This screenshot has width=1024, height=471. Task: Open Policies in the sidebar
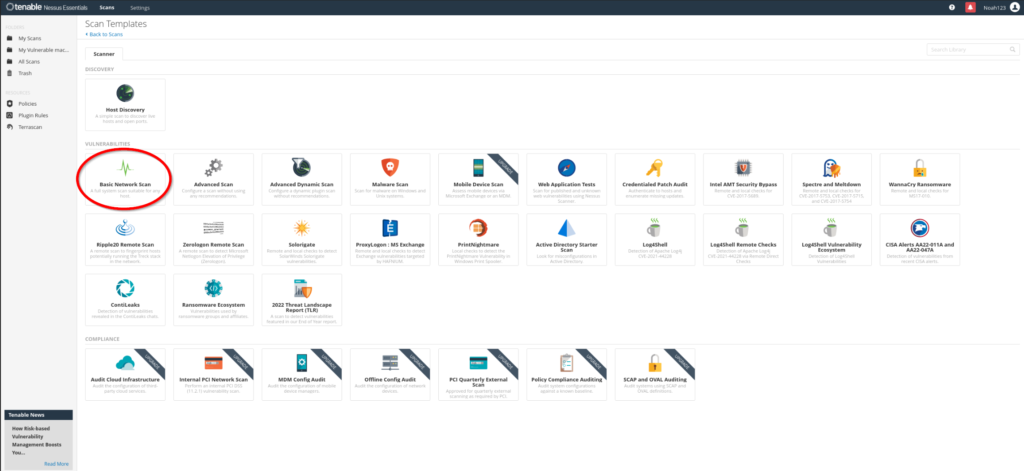(27, 104)
